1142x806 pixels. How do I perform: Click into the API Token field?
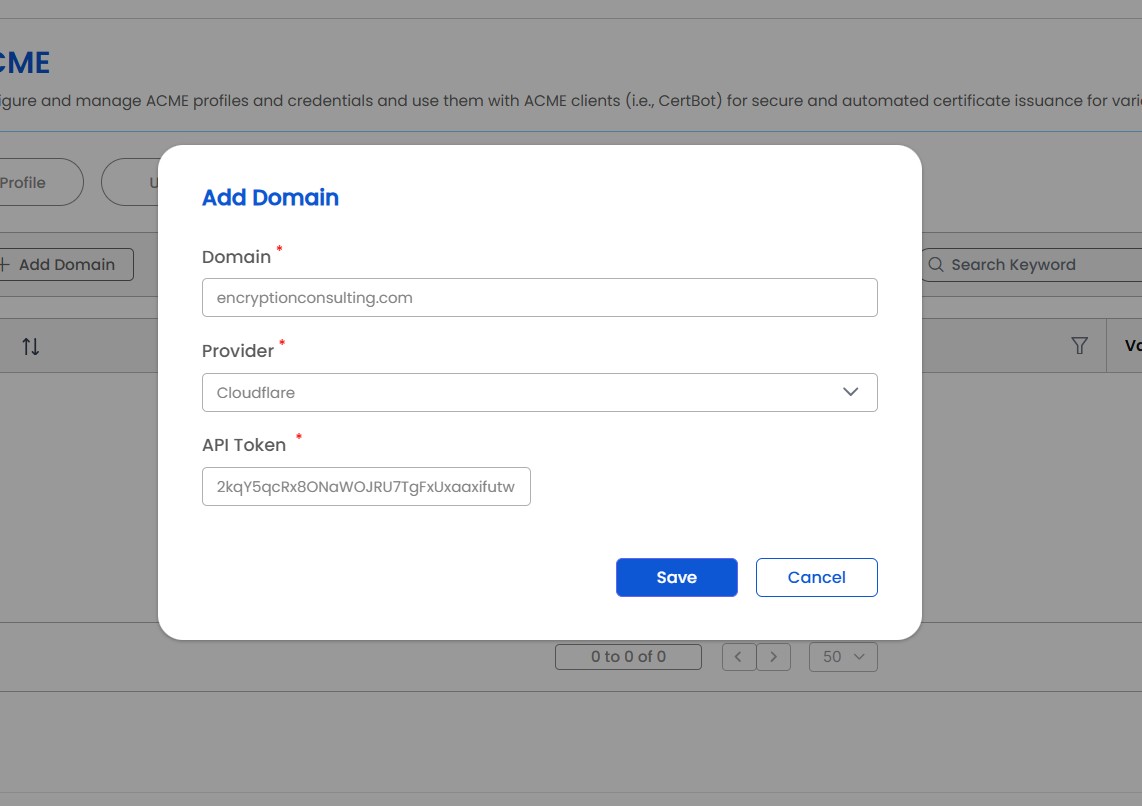(366, 487)
